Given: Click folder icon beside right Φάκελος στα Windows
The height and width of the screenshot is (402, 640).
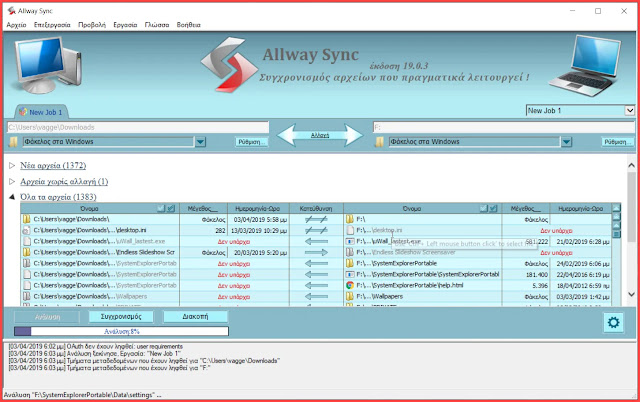Looking at the screenshot, I should (379, 142).
